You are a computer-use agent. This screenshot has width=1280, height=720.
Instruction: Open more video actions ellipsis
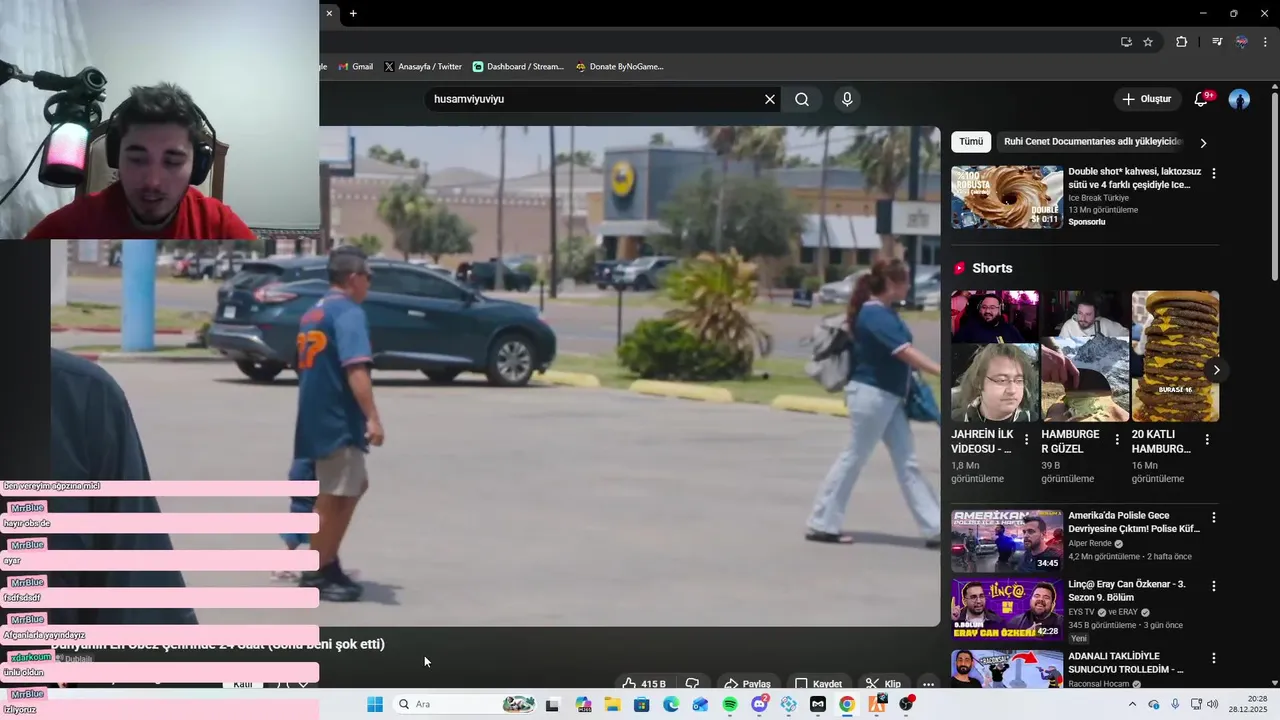928,684
